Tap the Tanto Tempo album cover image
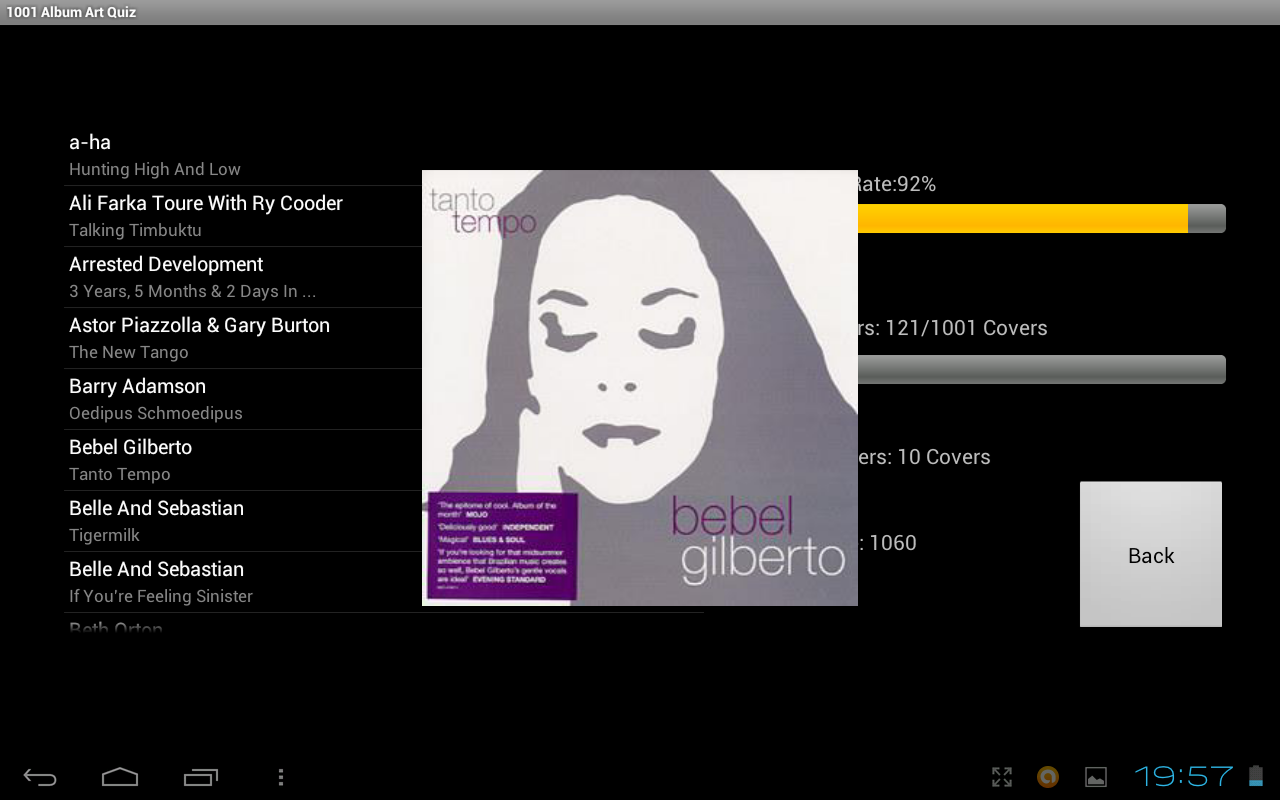Screen dimensions: 1280x800 640,388
